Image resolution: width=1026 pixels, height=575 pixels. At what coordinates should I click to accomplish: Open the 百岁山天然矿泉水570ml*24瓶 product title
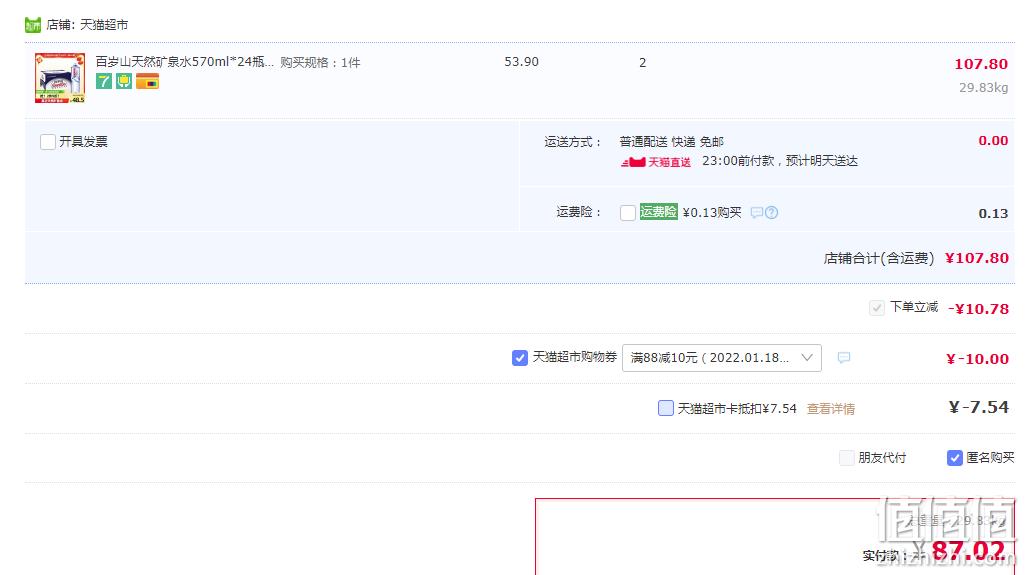(x=185, y=61)
